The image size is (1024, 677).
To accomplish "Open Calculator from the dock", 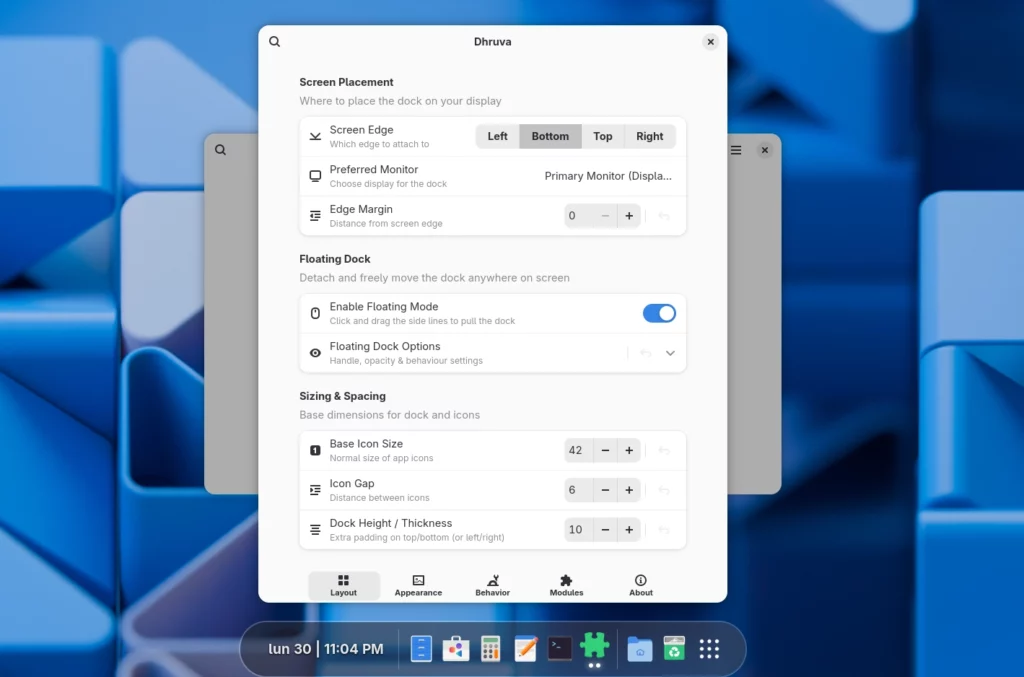I will coord(490,649).
